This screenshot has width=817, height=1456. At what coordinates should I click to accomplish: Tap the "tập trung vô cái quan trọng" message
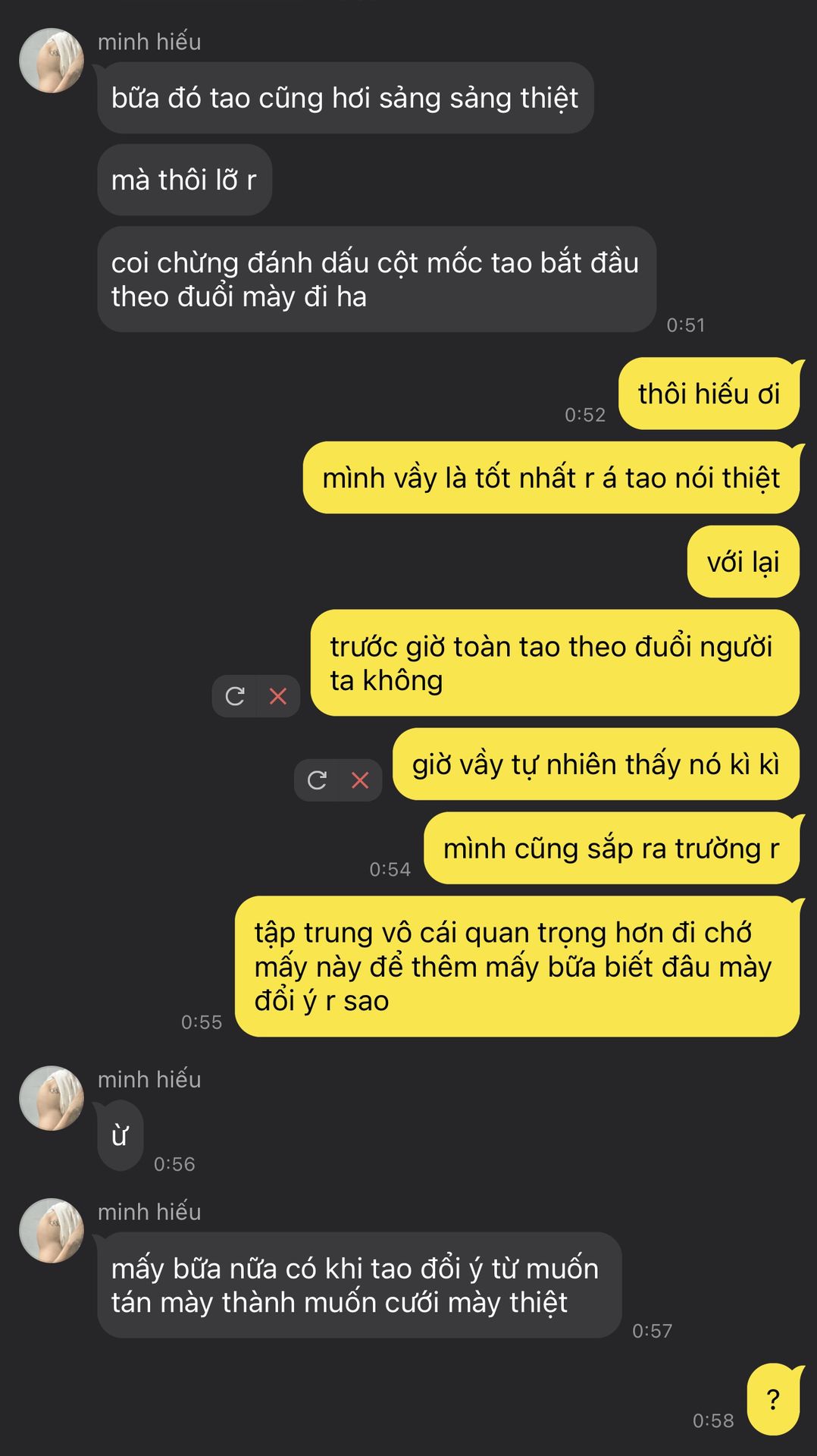pyautogui.click(x=518, y=967)
